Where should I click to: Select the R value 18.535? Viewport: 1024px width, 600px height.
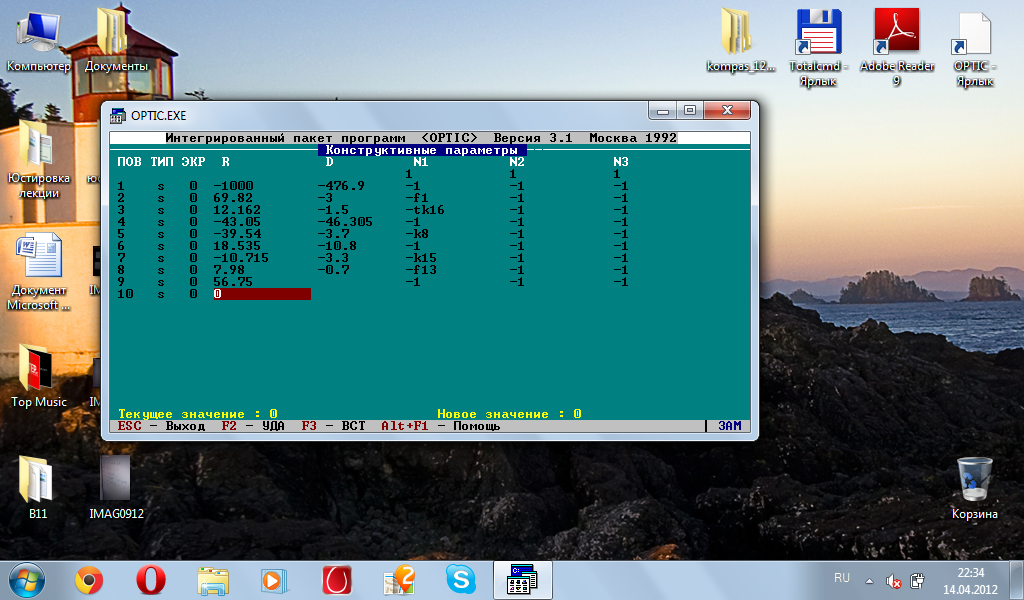237,246
